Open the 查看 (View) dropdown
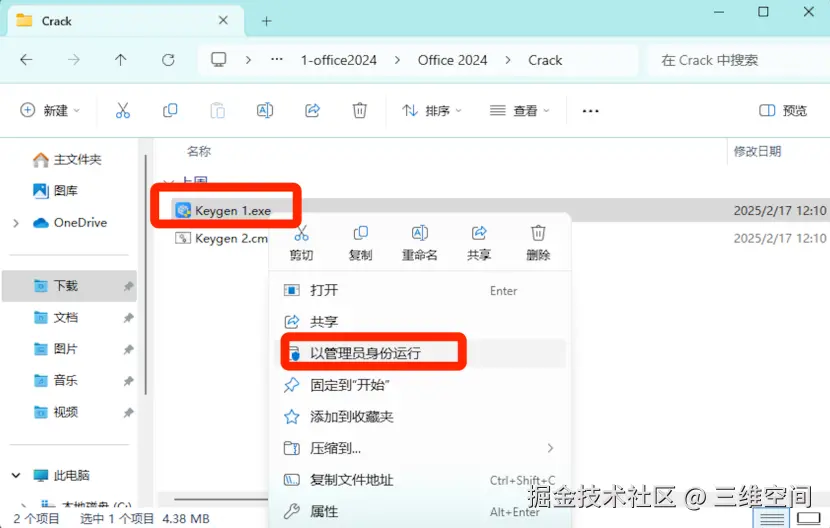The width and height of the screenshot is (830, 528). coord(519,110)
